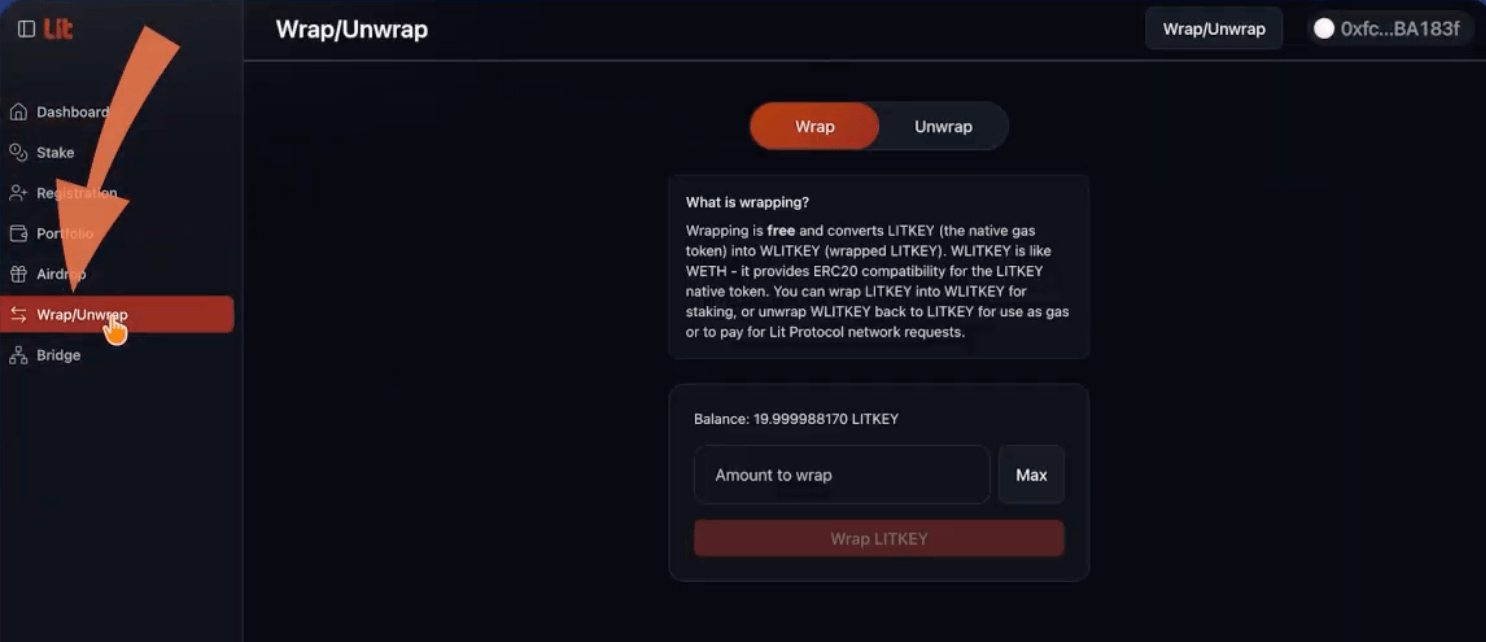
Task: Open Registration via its person-plus icon
Action: coord(17,192)
